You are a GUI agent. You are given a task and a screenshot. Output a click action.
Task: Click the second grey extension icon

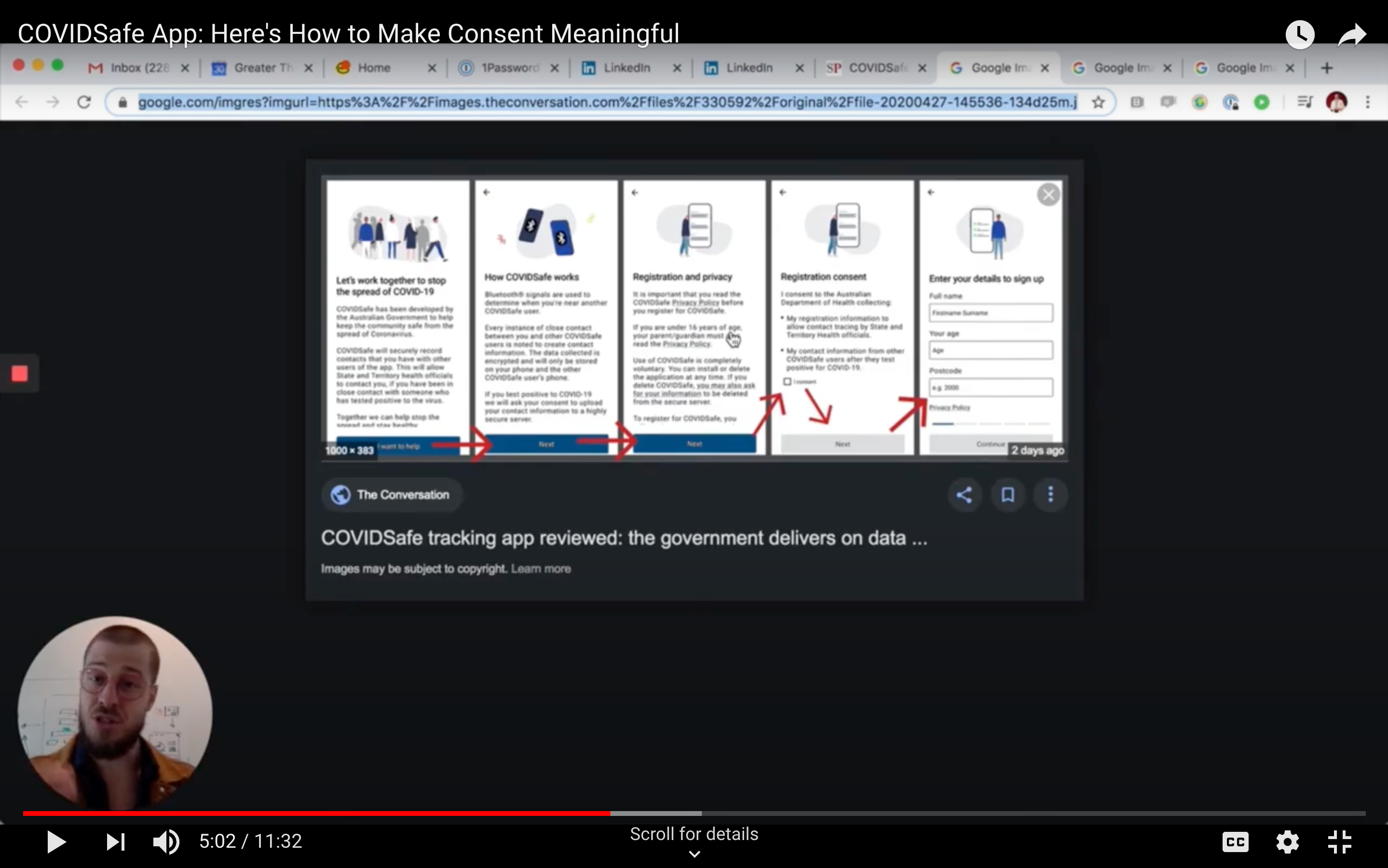pos(1168,102)
